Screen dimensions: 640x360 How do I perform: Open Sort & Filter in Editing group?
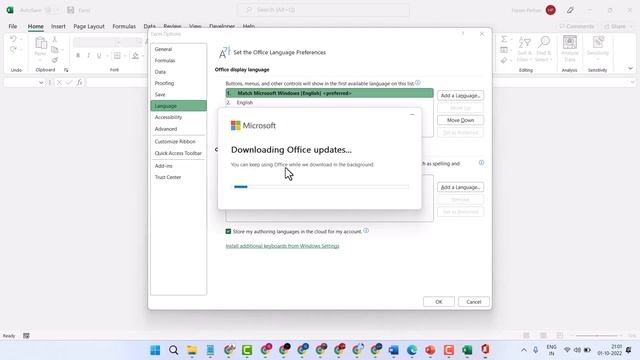(524, 49)
